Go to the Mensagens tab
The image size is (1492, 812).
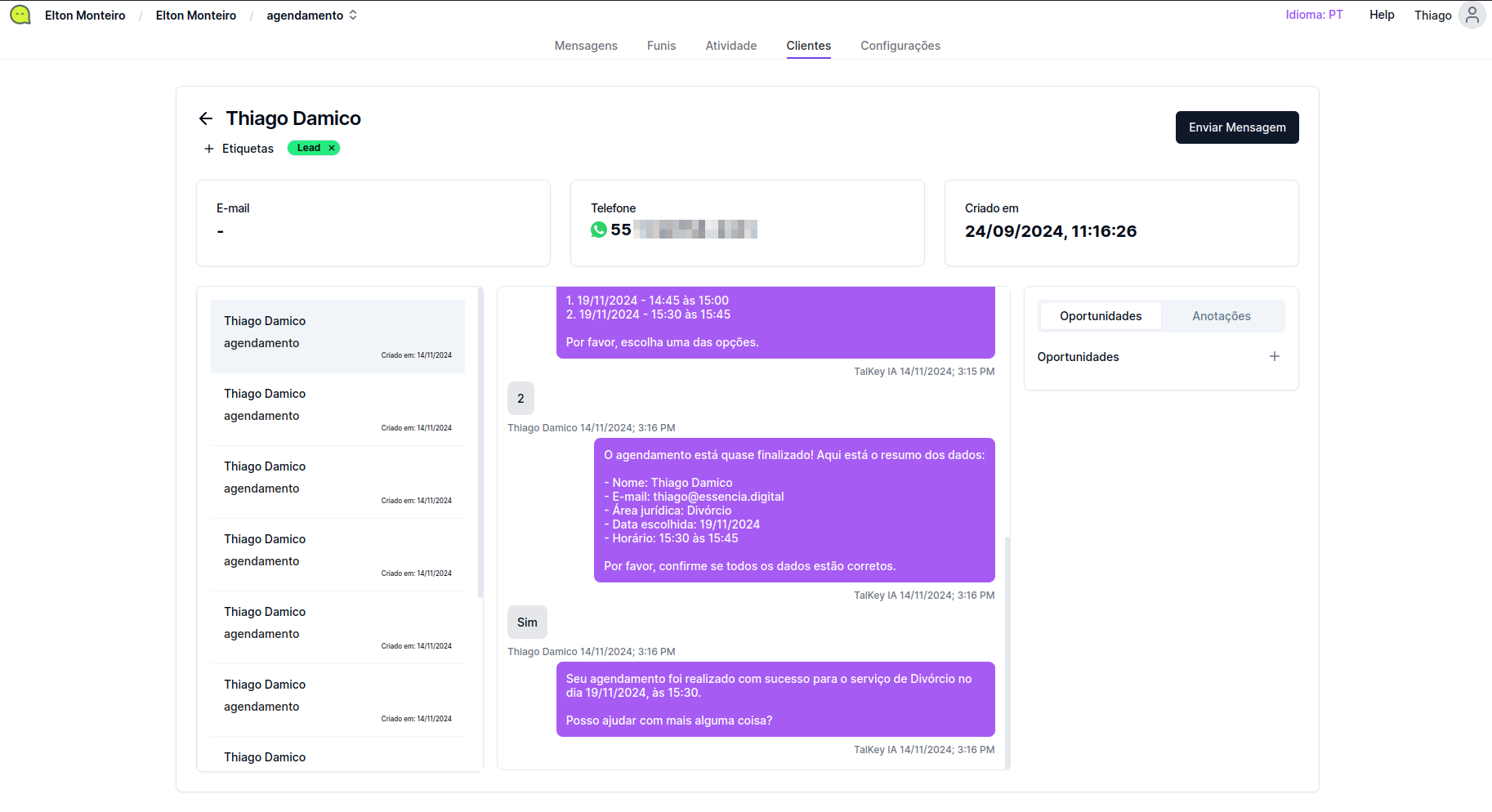(x=586, y=46)
